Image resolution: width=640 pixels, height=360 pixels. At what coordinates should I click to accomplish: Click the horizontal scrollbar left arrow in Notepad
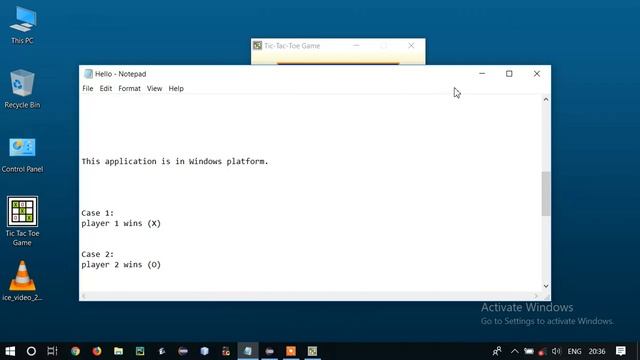pyautogui.click(x=84, y=296)
